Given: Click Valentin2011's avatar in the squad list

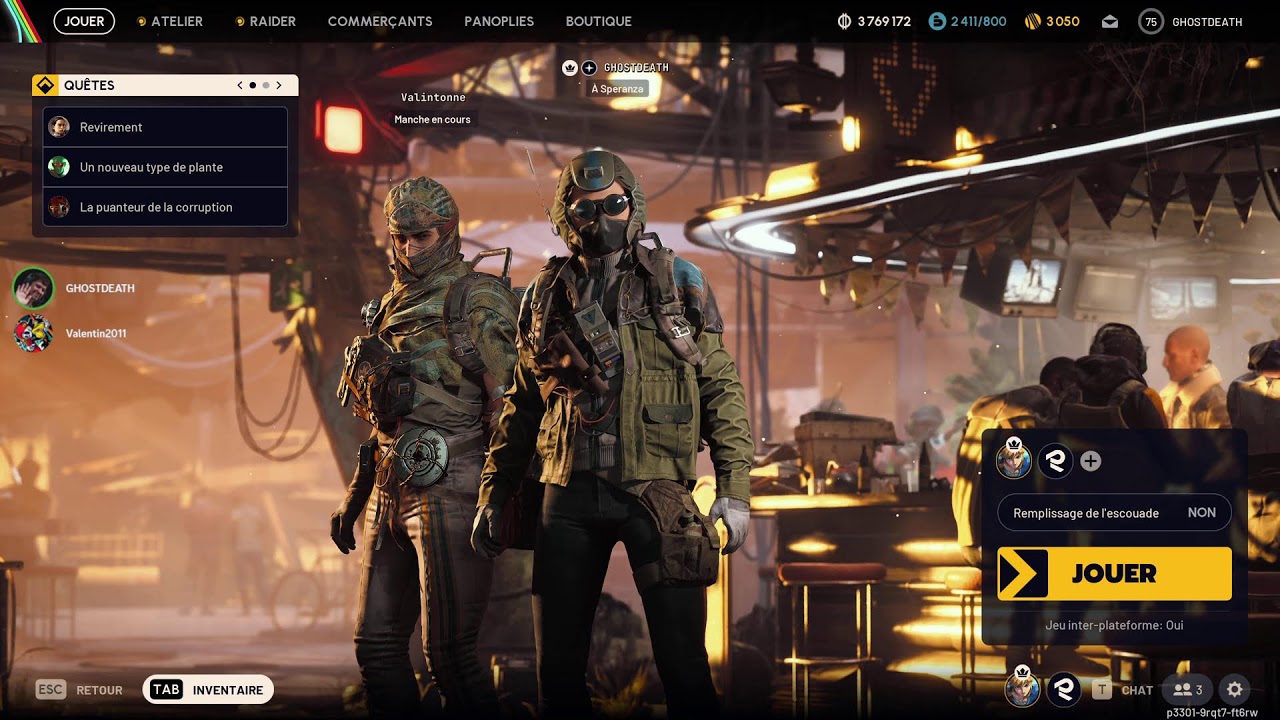Looking at the screenshot, I should tap(33, 333).
